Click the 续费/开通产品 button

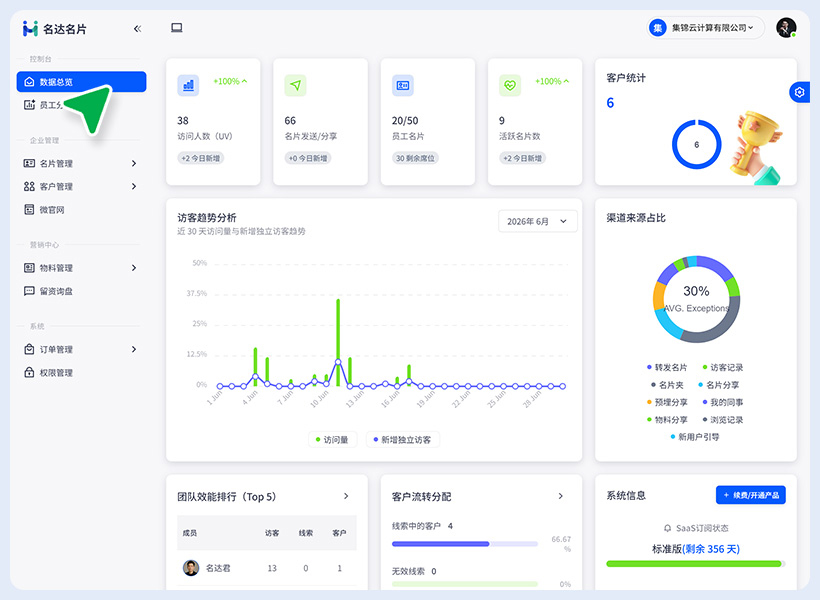pos(750,495)
